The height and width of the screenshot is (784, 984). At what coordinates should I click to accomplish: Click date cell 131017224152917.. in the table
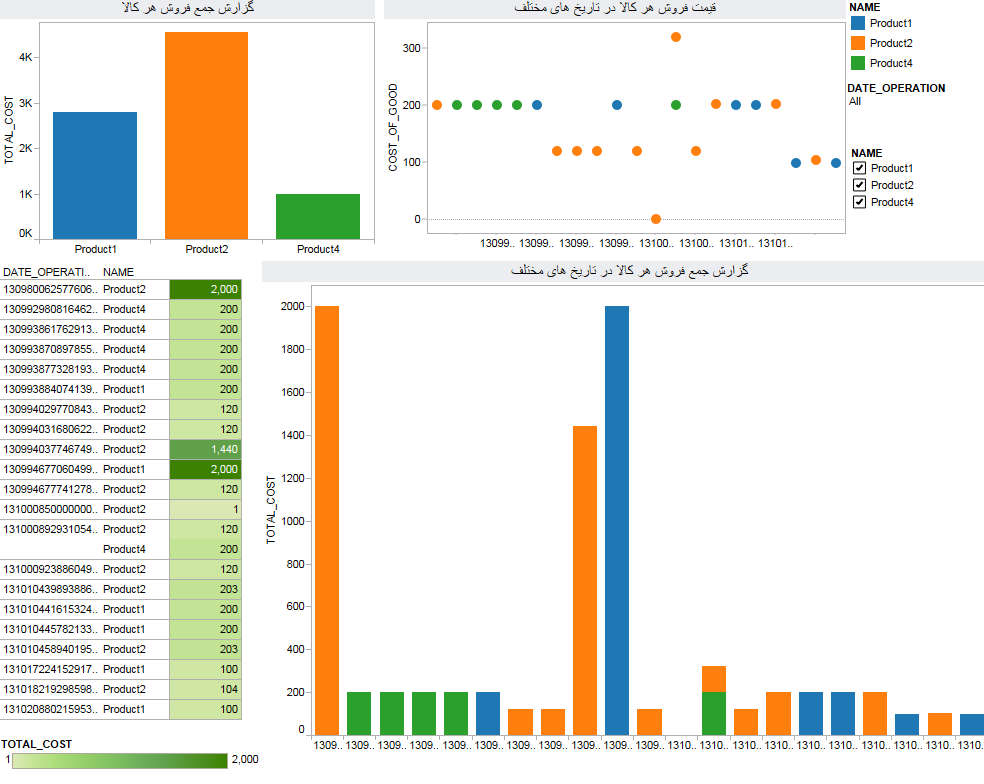pos(50,669)
